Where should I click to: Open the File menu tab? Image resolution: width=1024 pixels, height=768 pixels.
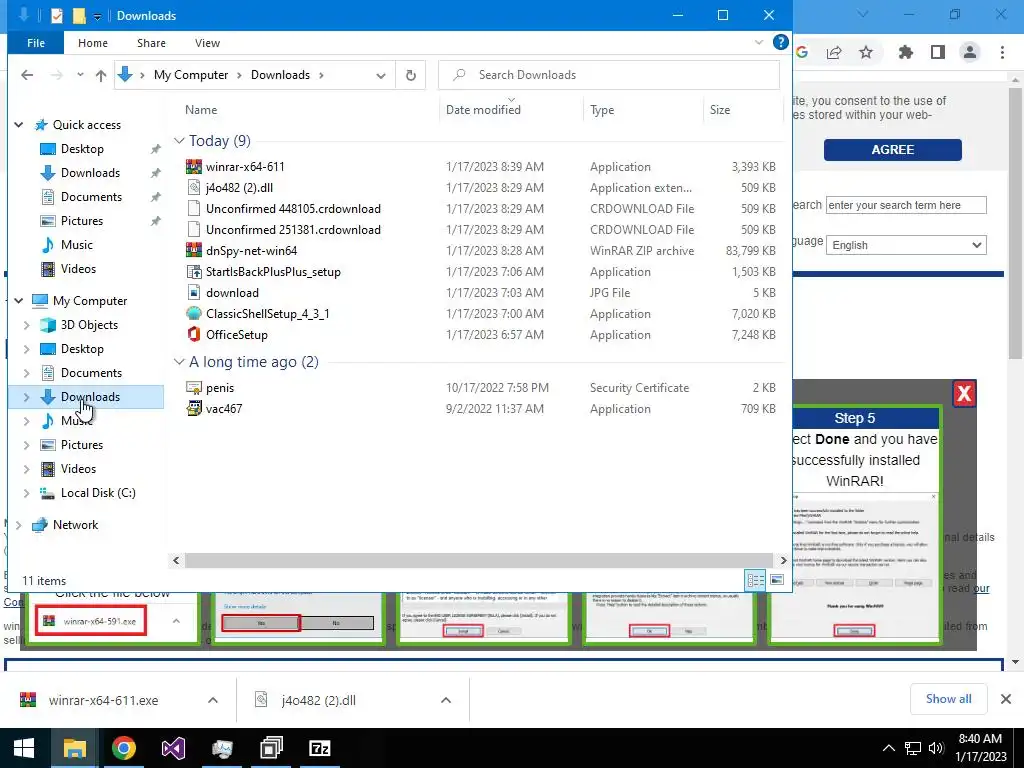coord(36,42)
